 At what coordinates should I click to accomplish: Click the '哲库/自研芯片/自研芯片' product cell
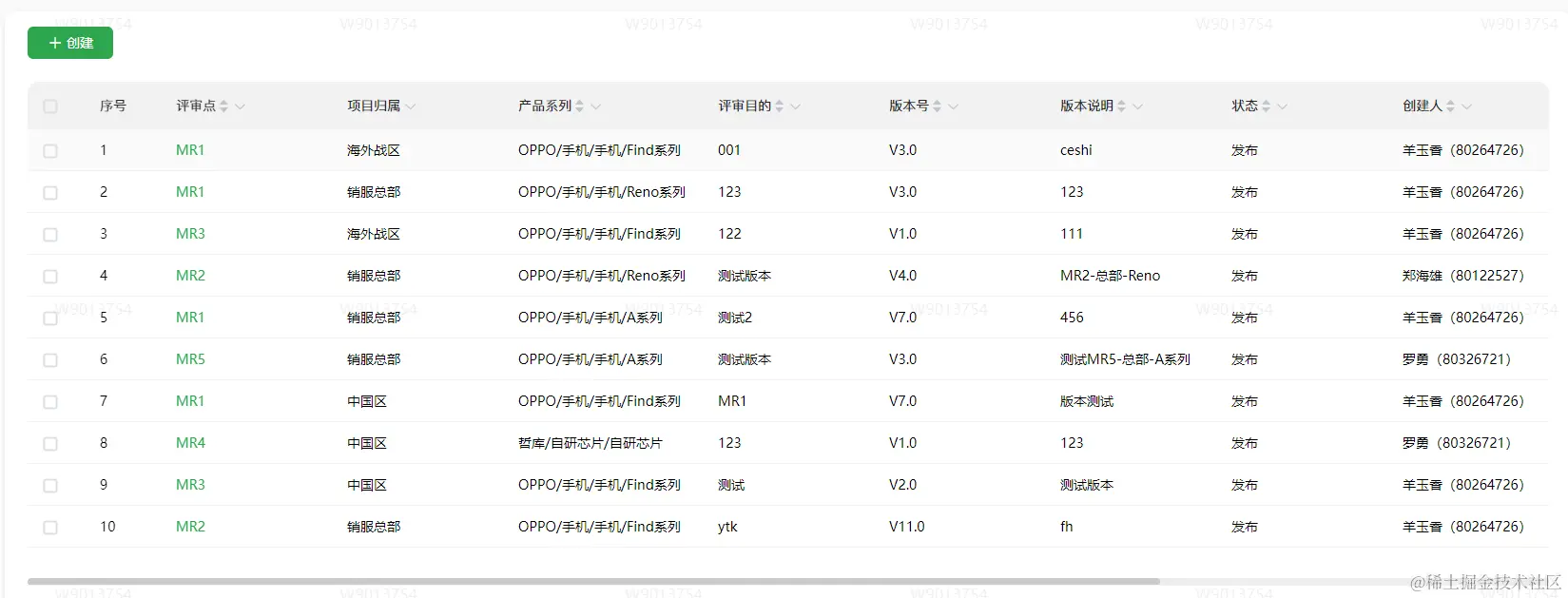590,443
